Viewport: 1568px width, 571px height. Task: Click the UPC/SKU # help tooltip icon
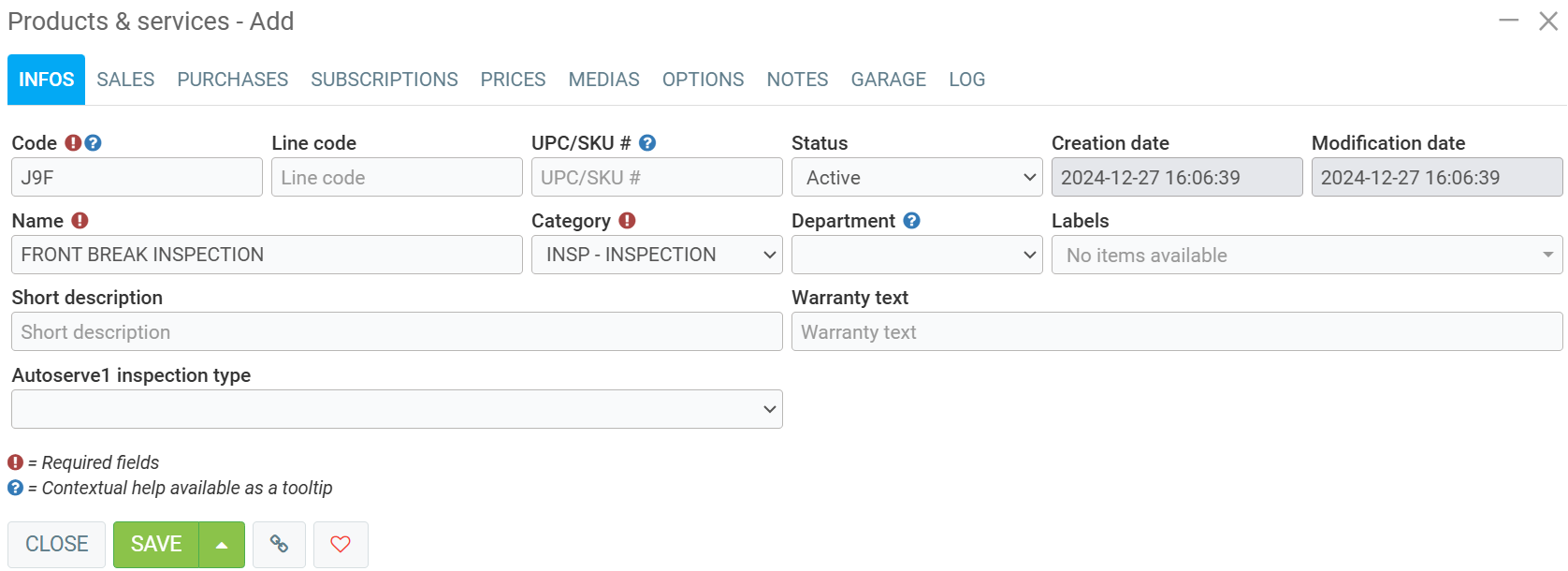pos(647,143)
